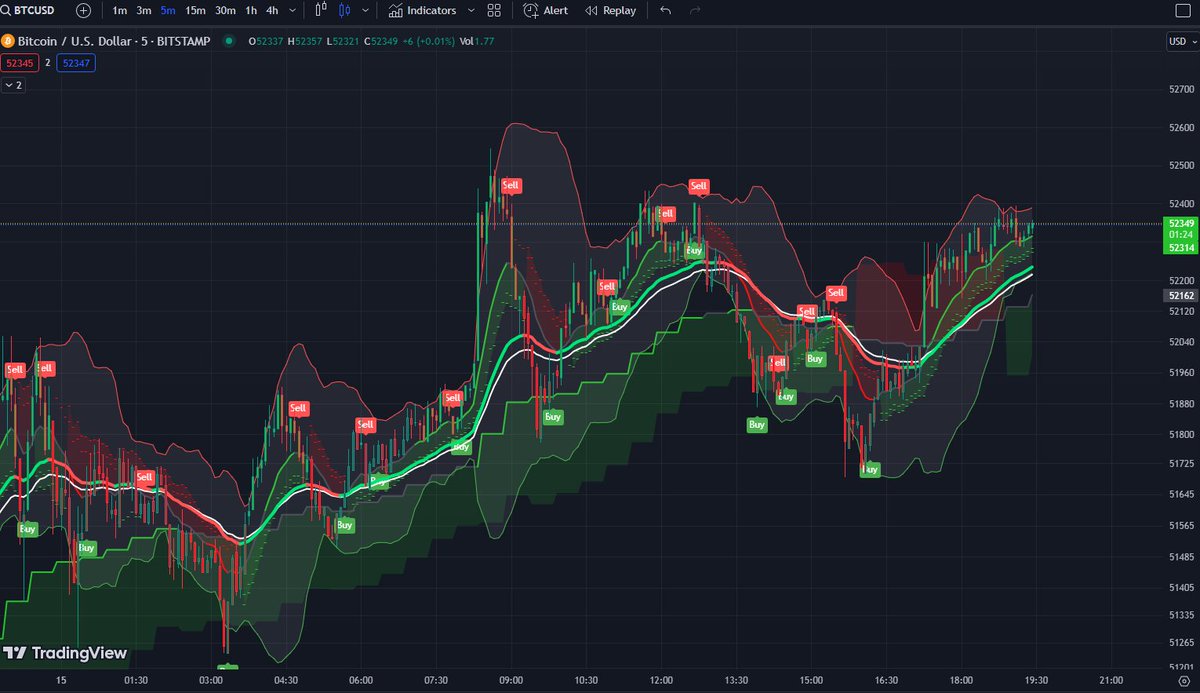Select the 5m timeframe
Viewport: 1200px width, 693px height.
tap(168, 10)
